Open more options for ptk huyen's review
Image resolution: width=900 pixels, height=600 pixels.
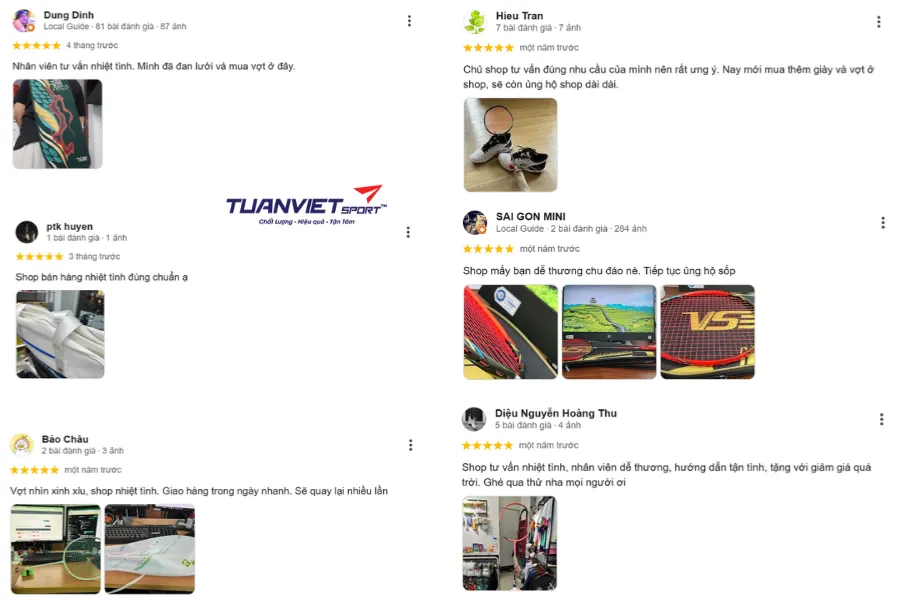click(408, 233)
